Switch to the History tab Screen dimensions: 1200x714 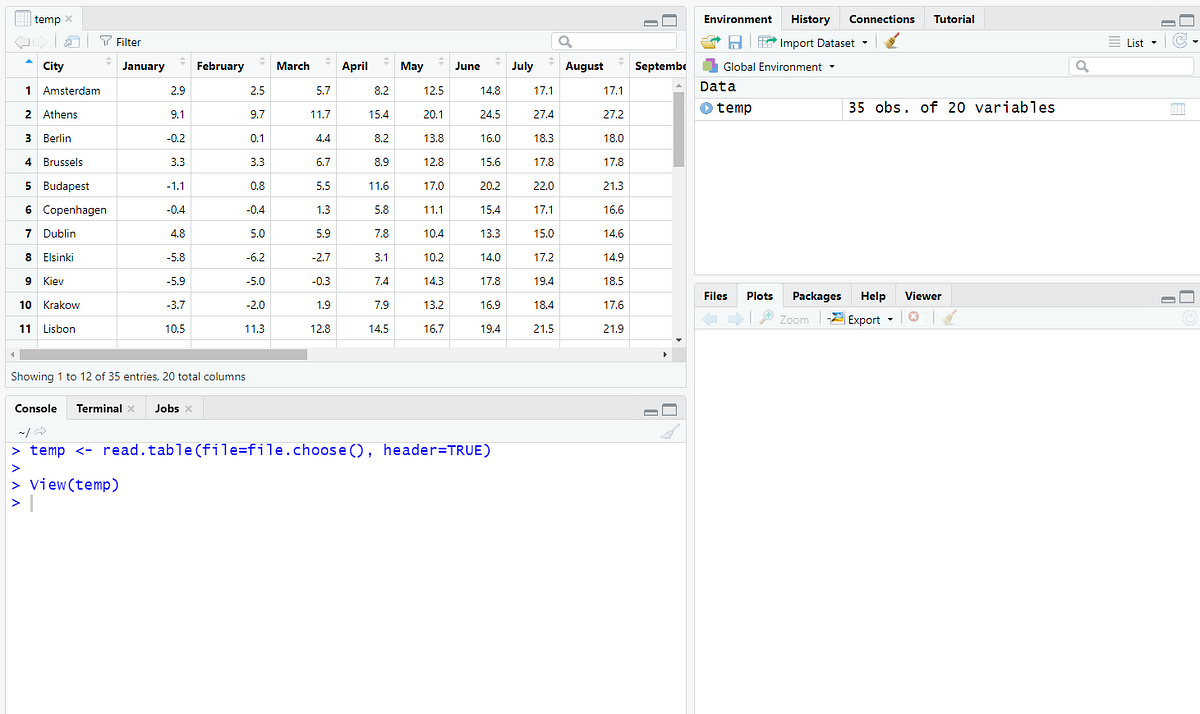tap(810, 18)
